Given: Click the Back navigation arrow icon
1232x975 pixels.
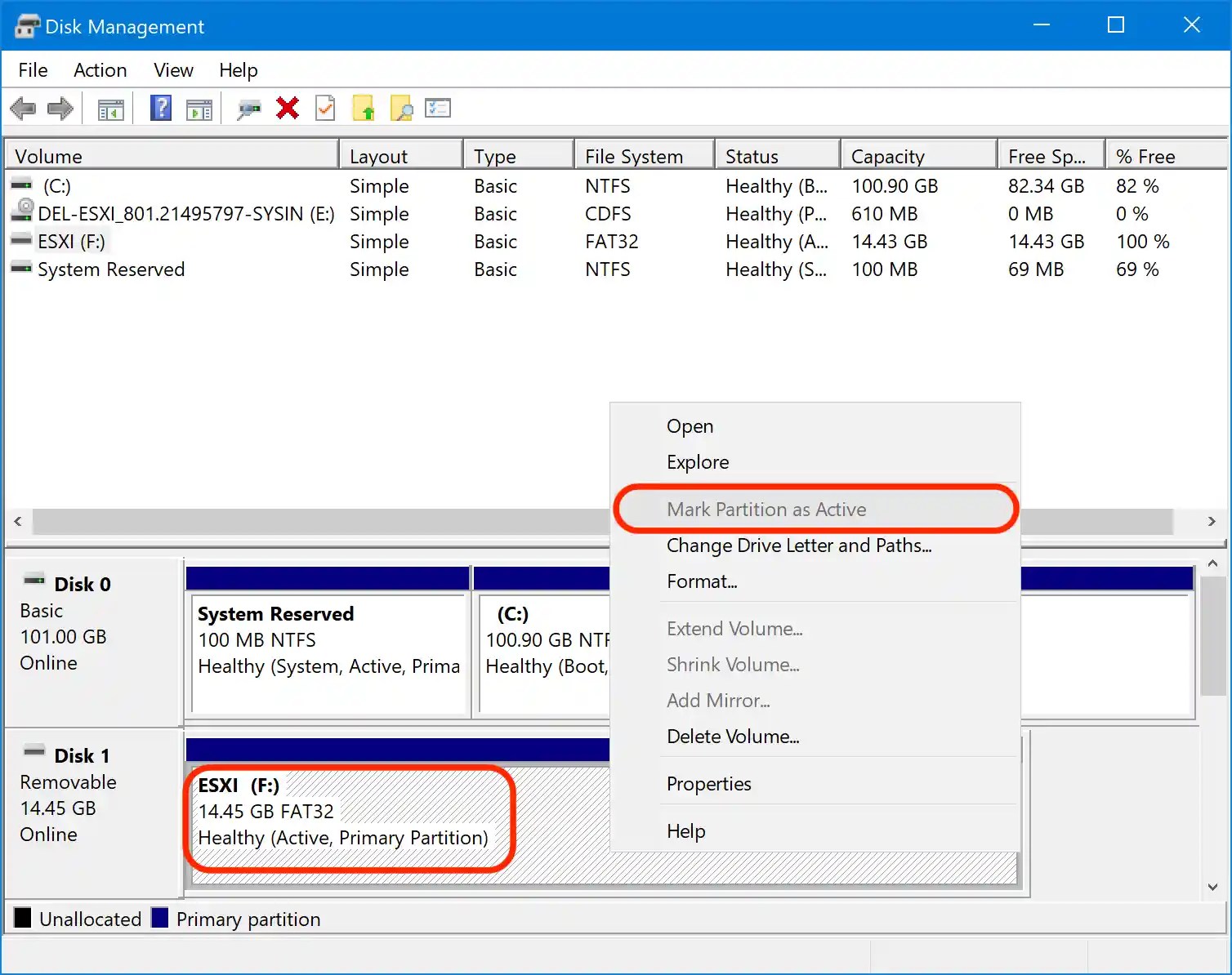Looking at the screenshot, I should pos(23,108).
